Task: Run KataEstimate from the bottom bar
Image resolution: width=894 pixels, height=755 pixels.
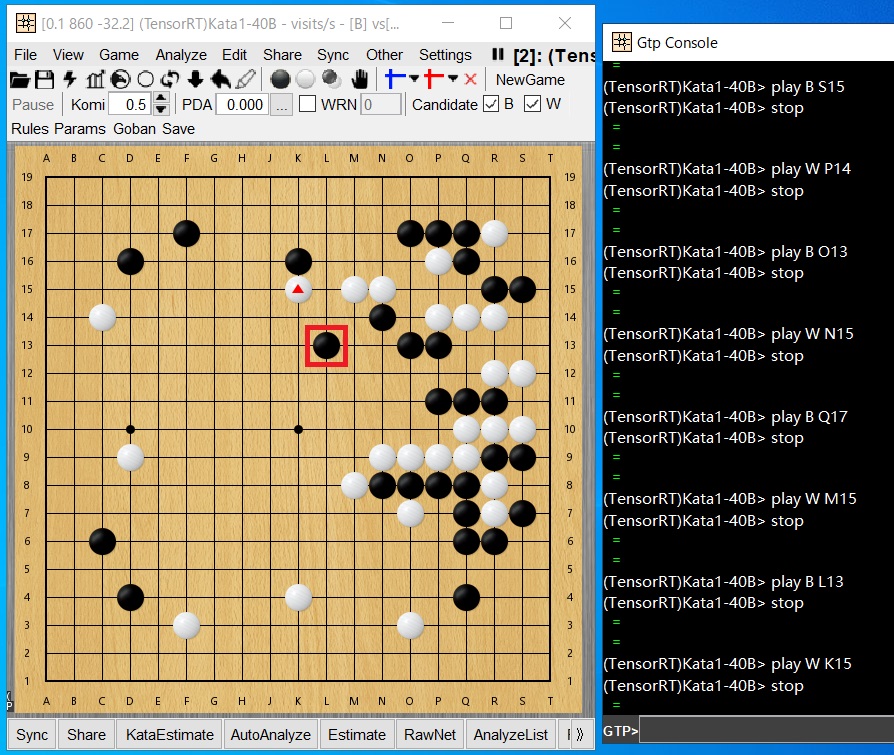Action: click(x=170, y=734)
